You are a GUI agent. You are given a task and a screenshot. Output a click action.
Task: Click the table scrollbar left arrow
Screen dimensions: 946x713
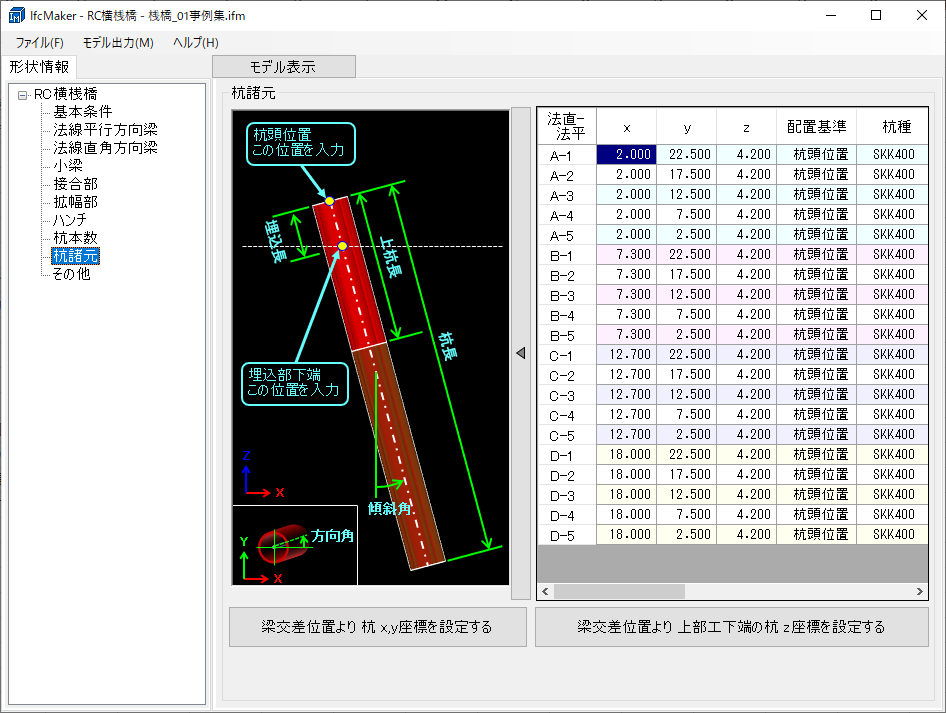coord(545,592)
